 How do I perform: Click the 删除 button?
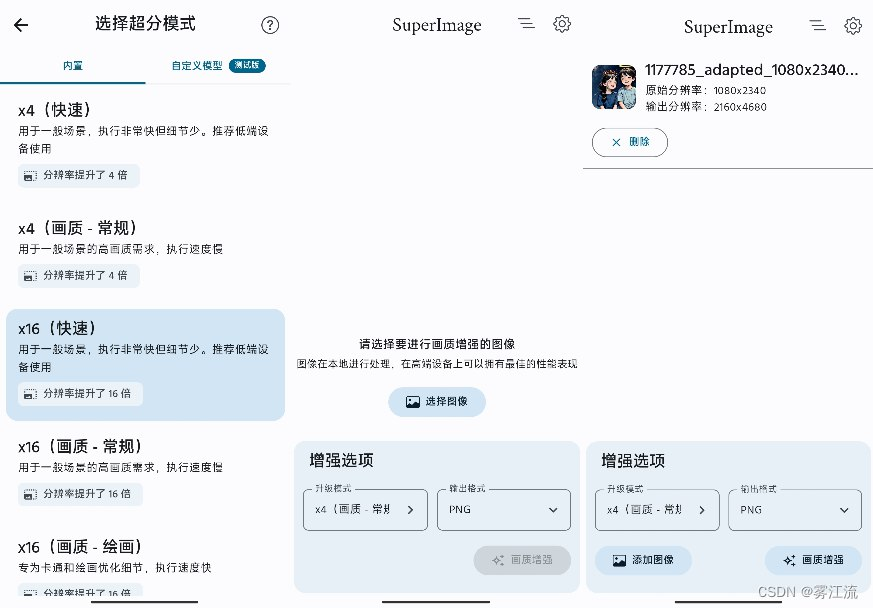(x=630, y=142)
